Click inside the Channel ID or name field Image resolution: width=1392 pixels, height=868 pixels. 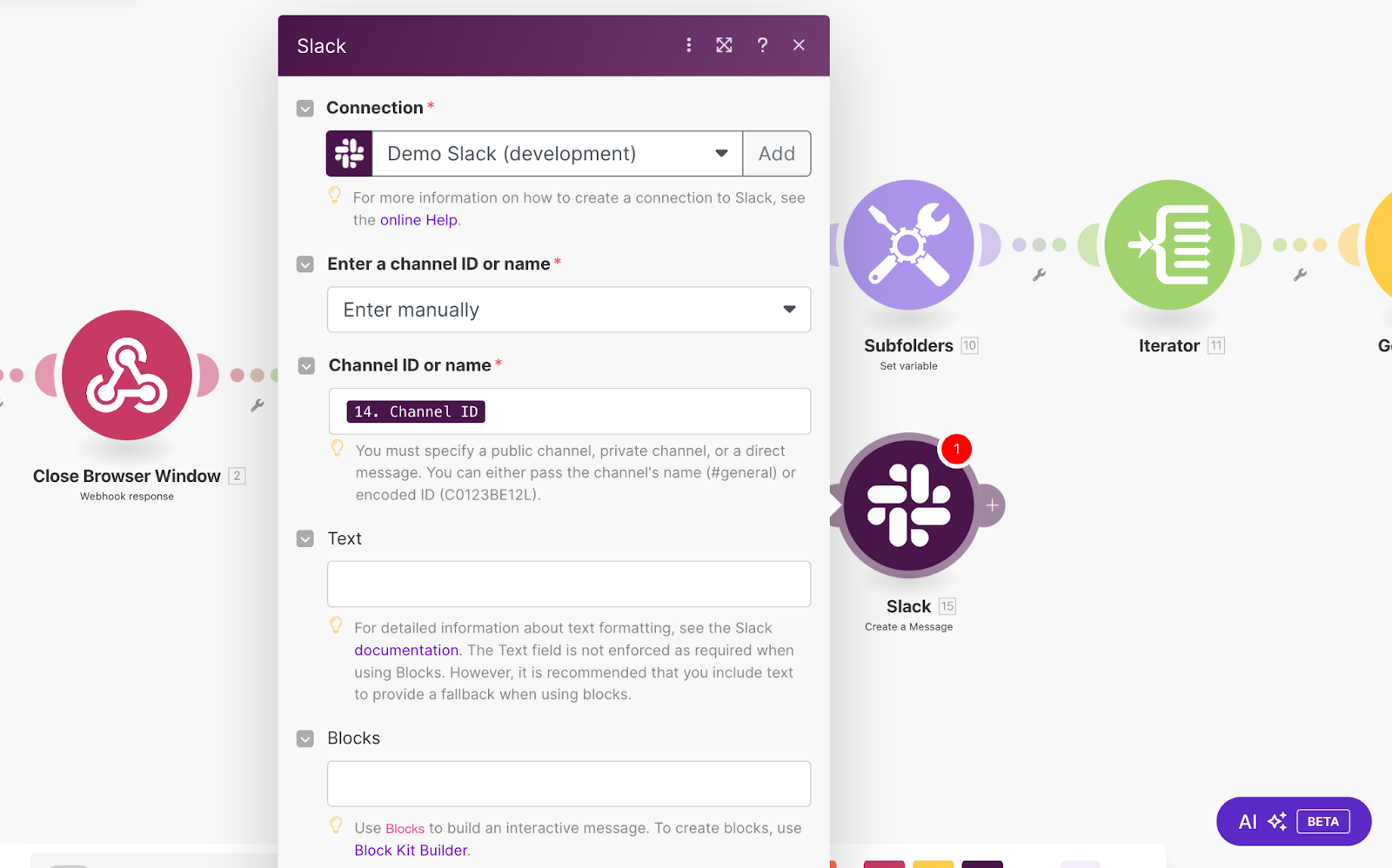tap(569, 411)
